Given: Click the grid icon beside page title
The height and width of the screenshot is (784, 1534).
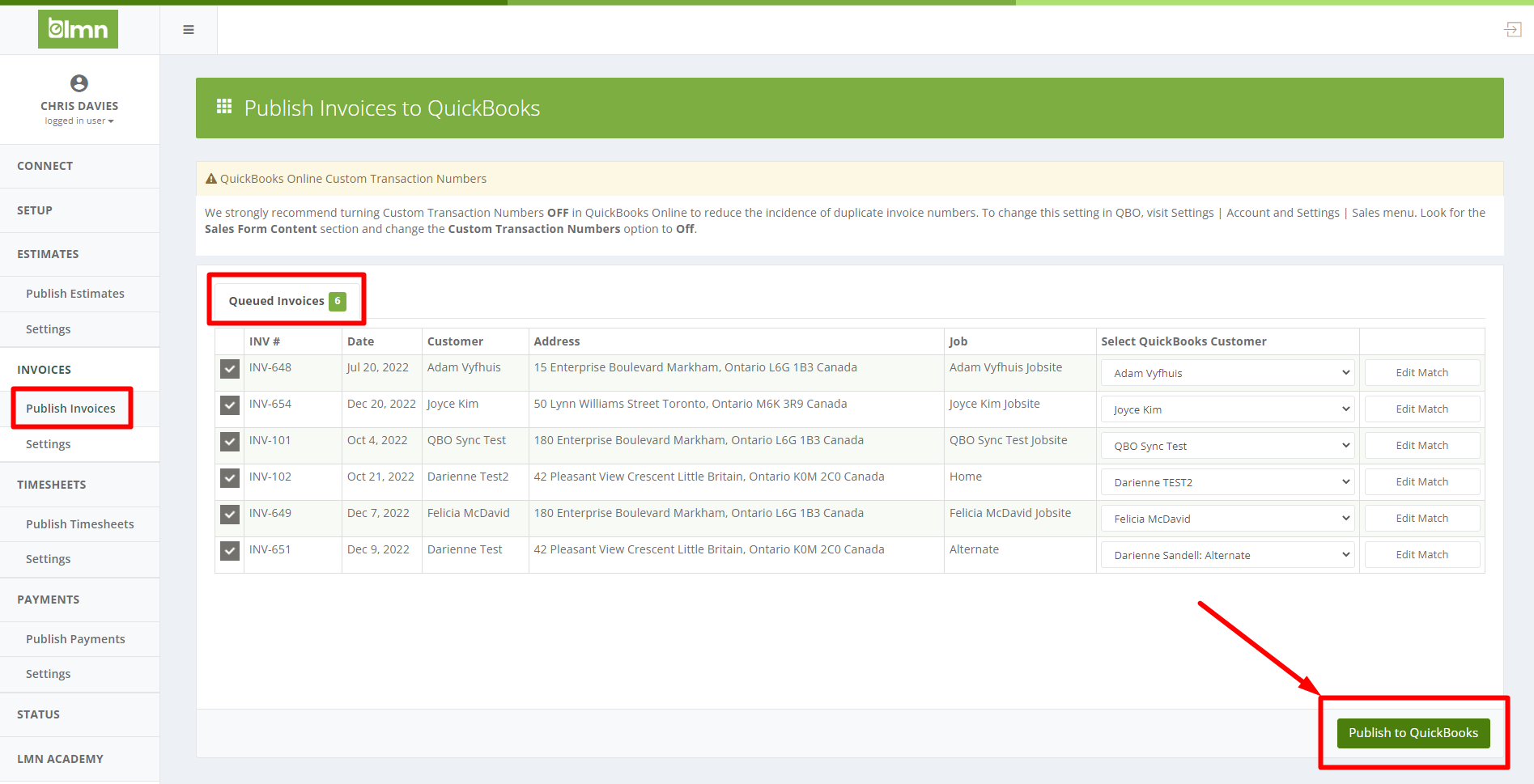Looking at the screenshot, I should pos(224,106).
